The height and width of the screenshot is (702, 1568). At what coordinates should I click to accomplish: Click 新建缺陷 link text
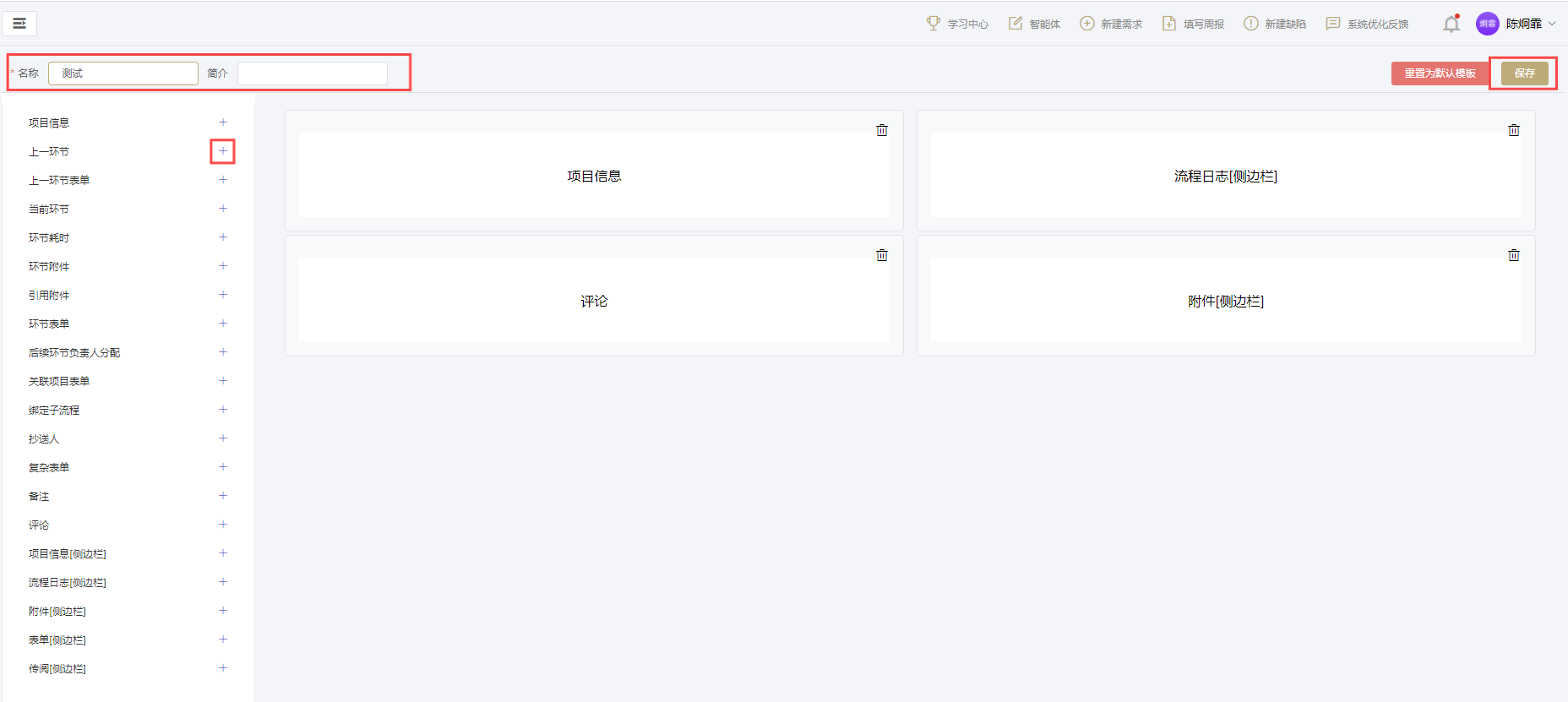tap(1285, 24)
